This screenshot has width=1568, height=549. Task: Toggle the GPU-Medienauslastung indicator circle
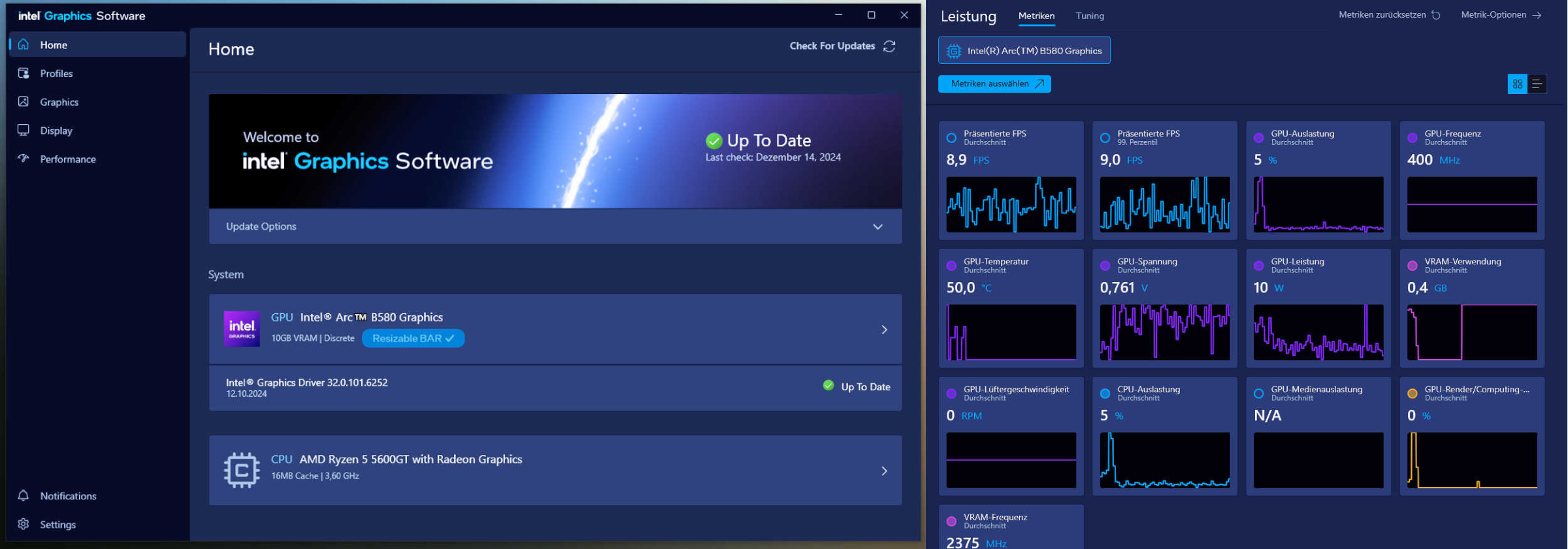[1258, 394]
